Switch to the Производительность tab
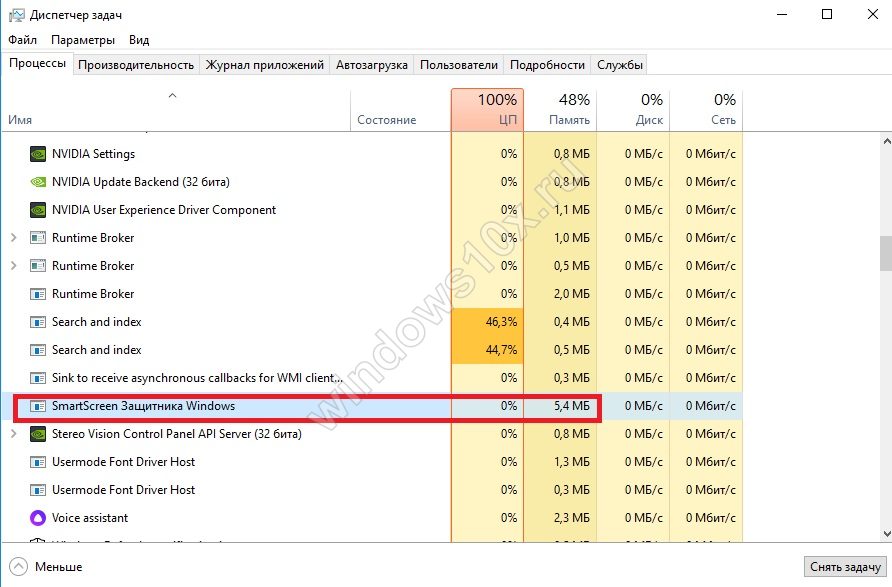Viewport: 892px width, 587px height. 135,65
